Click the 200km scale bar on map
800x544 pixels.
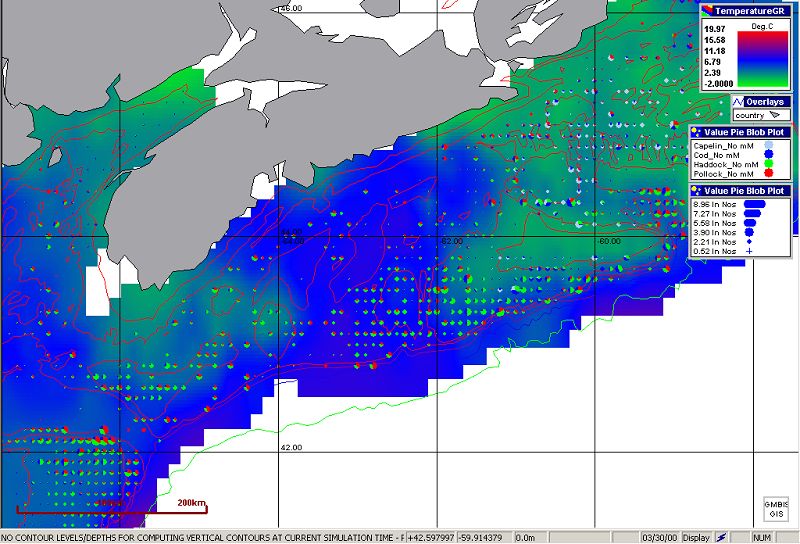pos(112,510)
